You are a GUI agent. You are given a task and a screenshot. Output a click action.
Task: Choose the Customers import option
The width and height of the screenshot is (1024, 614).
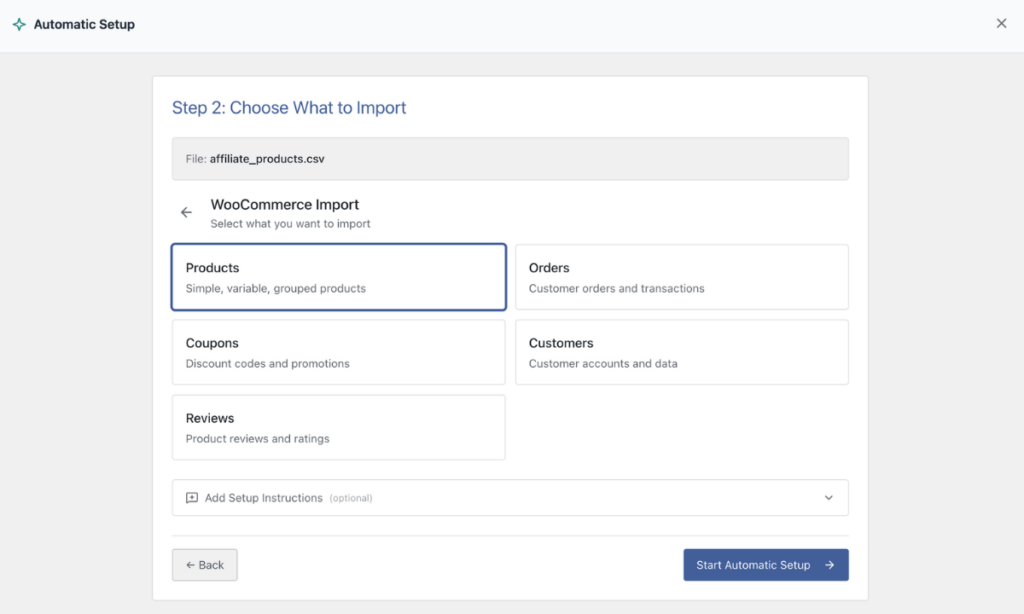coord(682,352)
